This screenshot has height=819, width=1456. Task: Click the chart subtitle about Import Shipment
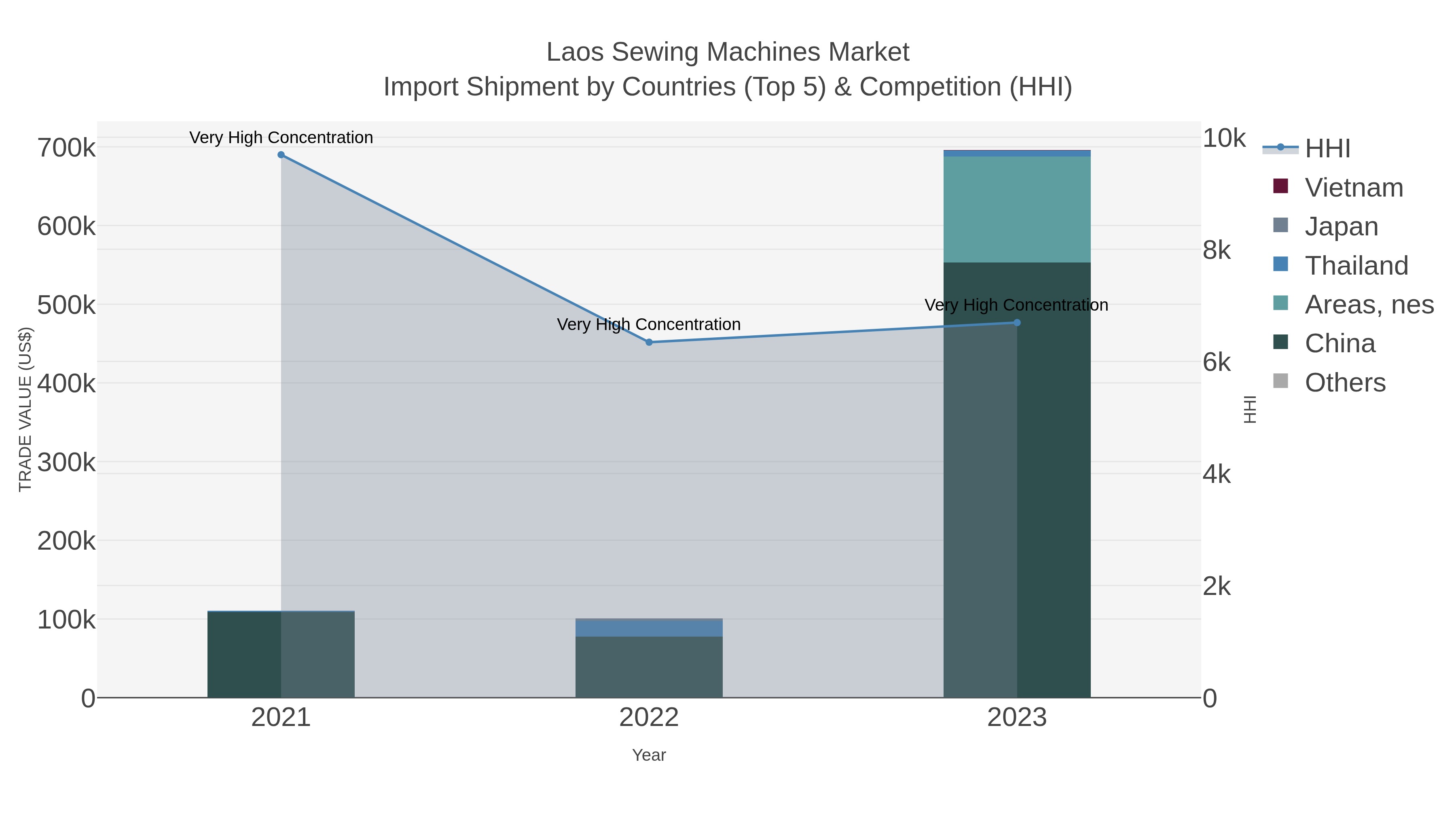coord(728,87)
